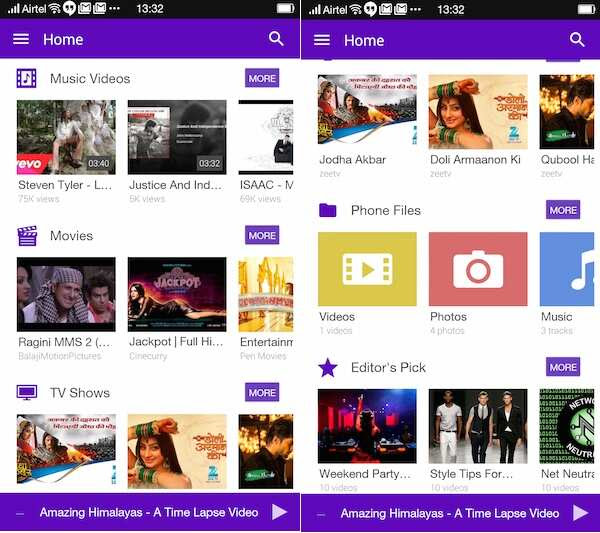Tap battery icon in right status bar
Image resolution: width=600 pixels, height=533 pixels.
click(587, 9)
